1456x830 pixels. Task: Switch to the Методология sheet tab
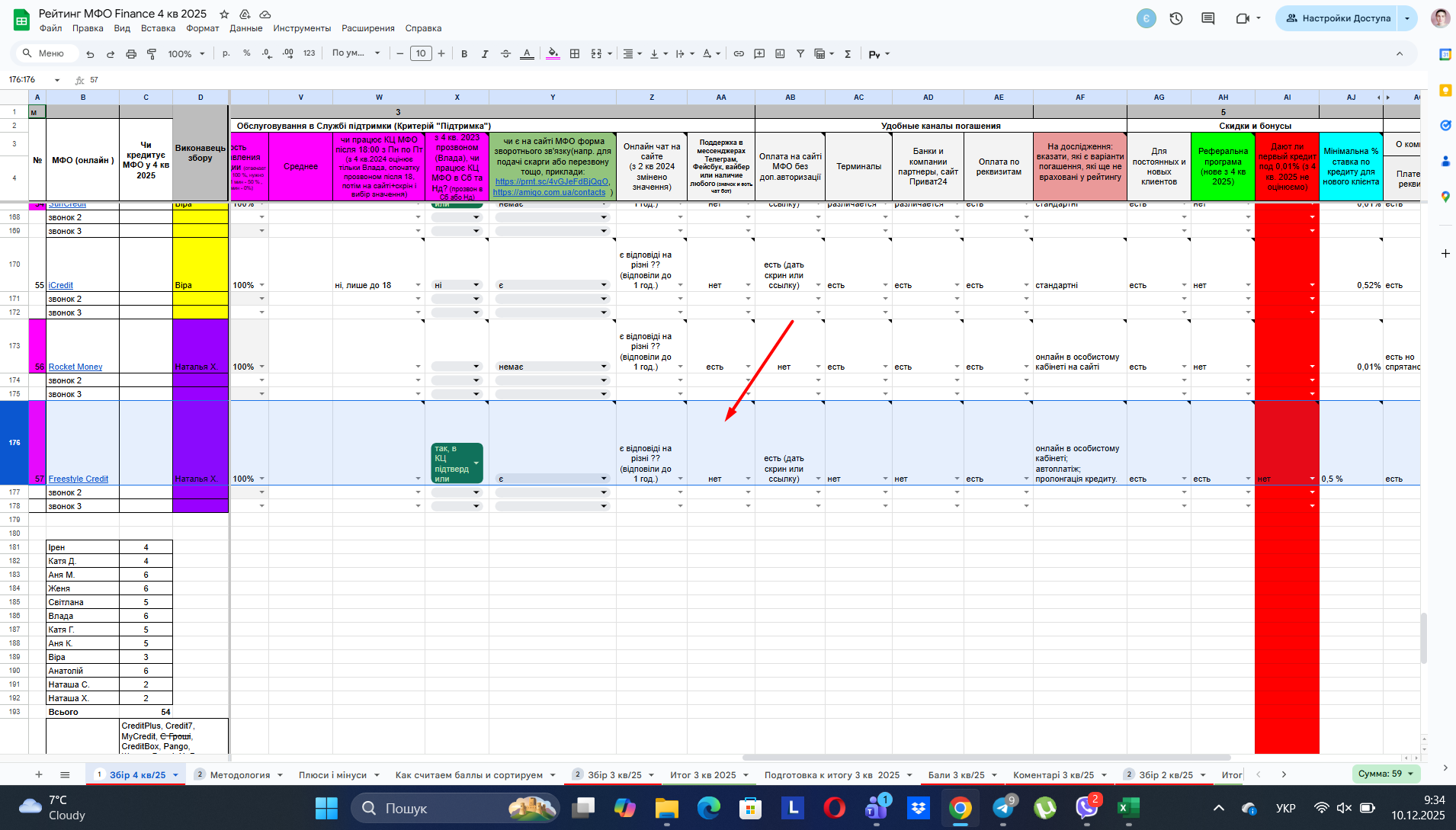click(x=240, y=774)
